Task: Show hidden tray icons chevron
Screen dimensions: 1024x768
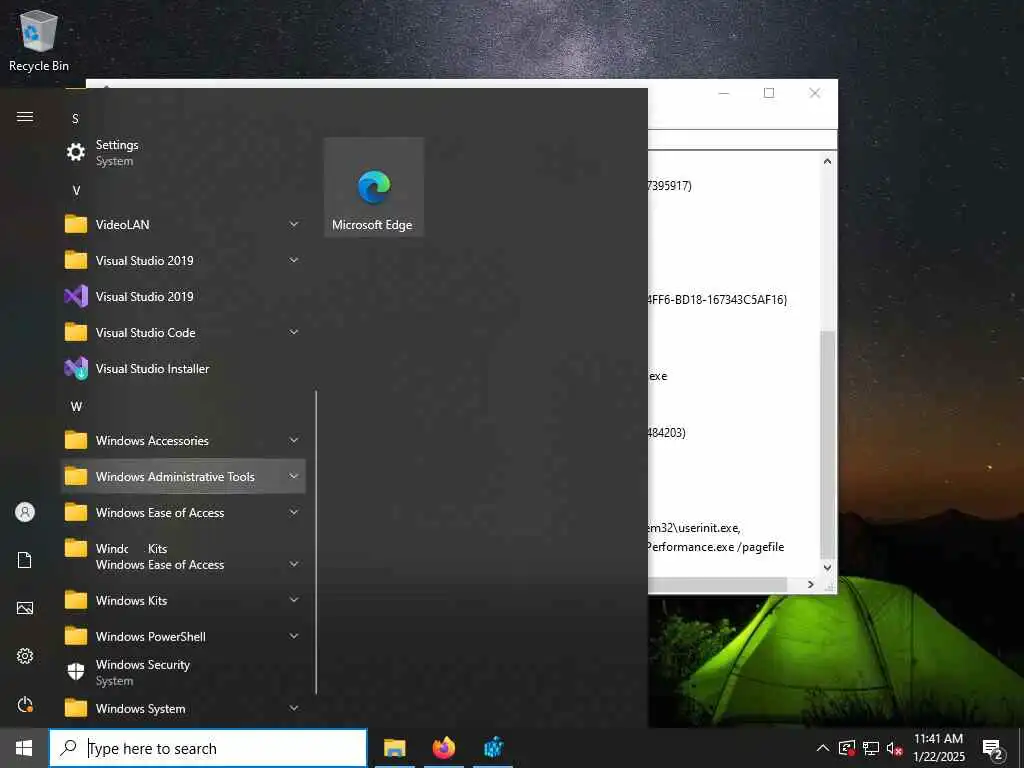Action: 823,748
